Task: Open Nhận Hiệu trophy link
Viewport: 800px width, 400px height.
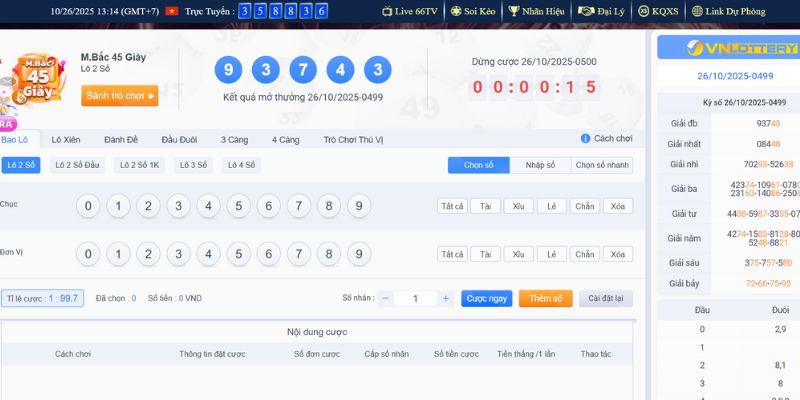Action: (x=536, y=11)
